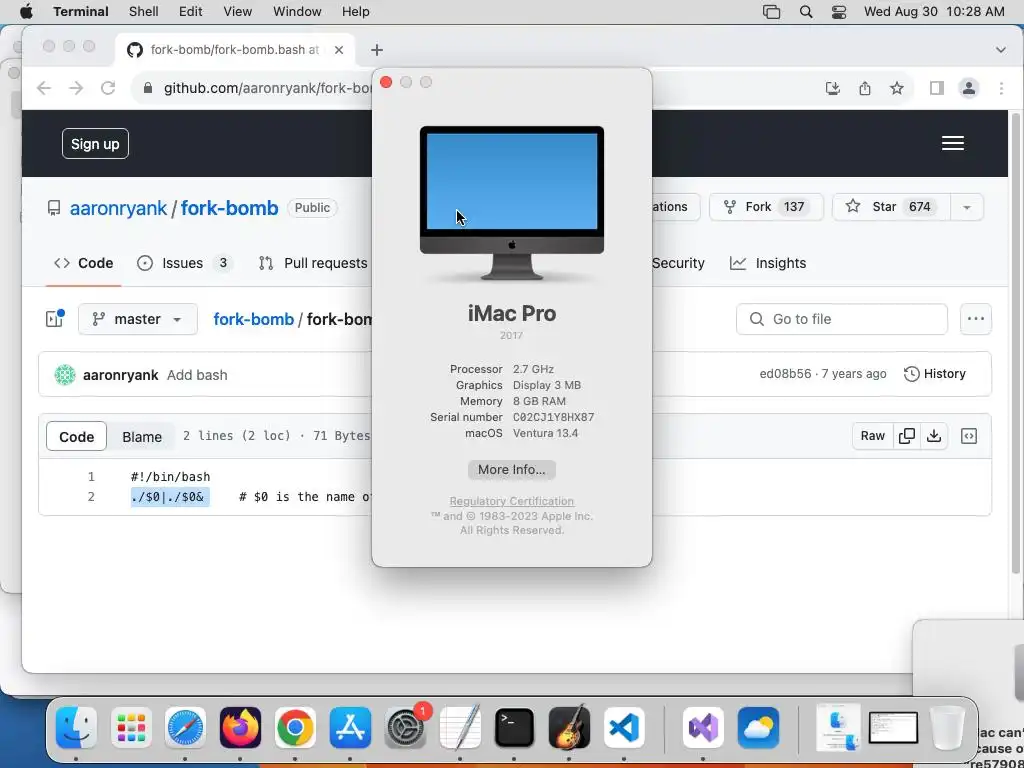Open the ed08b56 commit link
This screenshot has width=1024, height=768.
(x=785, y=374)
